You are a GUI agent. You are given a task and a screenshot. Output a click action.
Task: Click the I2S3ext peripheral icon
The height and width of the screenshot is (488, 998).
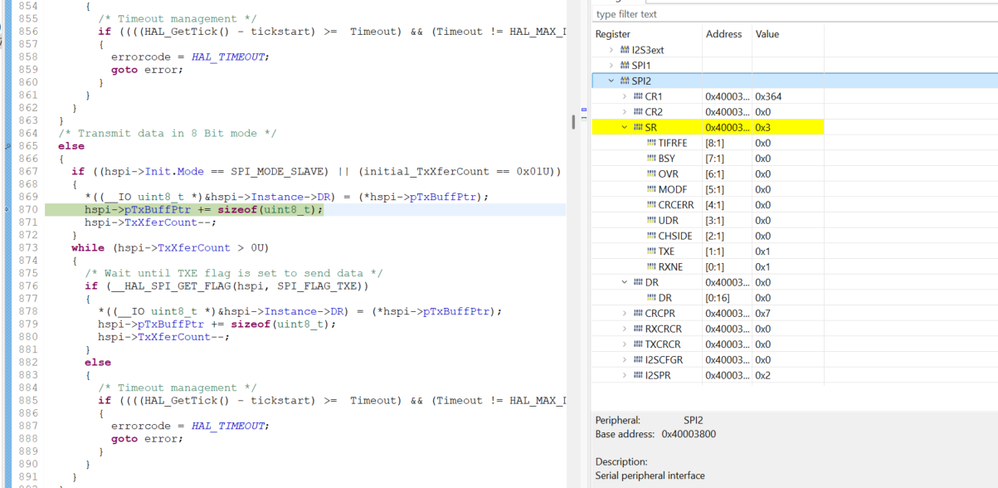click(625, 50)
